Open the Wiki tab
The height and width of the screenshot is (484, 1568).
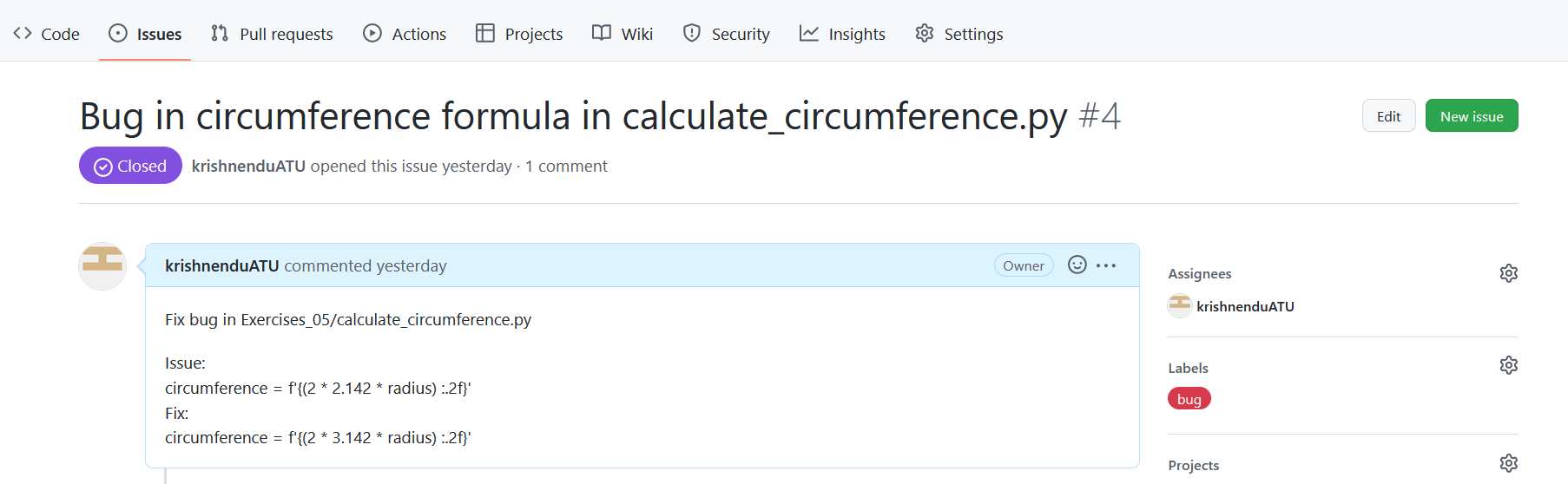[623, 34]
